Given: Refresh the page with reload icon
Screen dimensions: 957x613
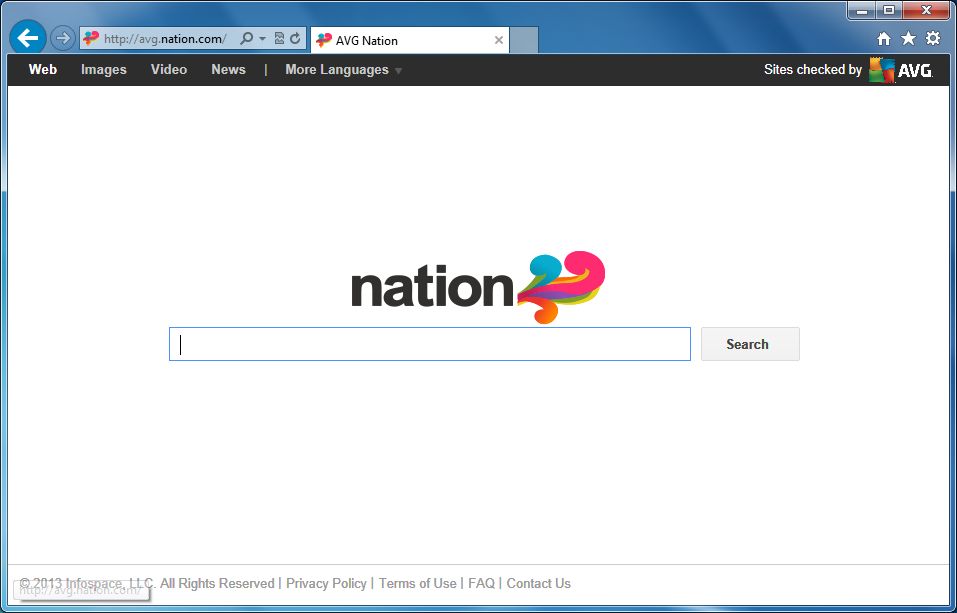Looking at the screenshot, I should (295, 38).
